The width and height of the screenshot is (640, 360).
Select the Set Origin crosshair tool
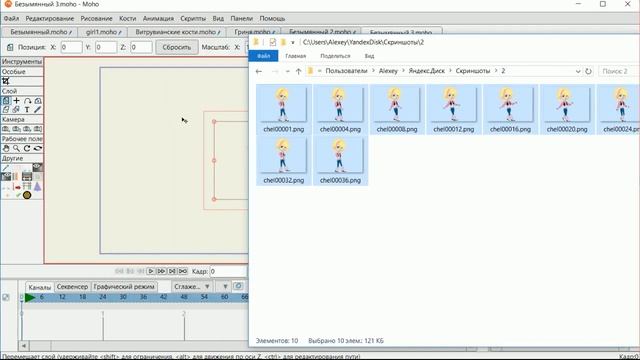coord(17,100)
